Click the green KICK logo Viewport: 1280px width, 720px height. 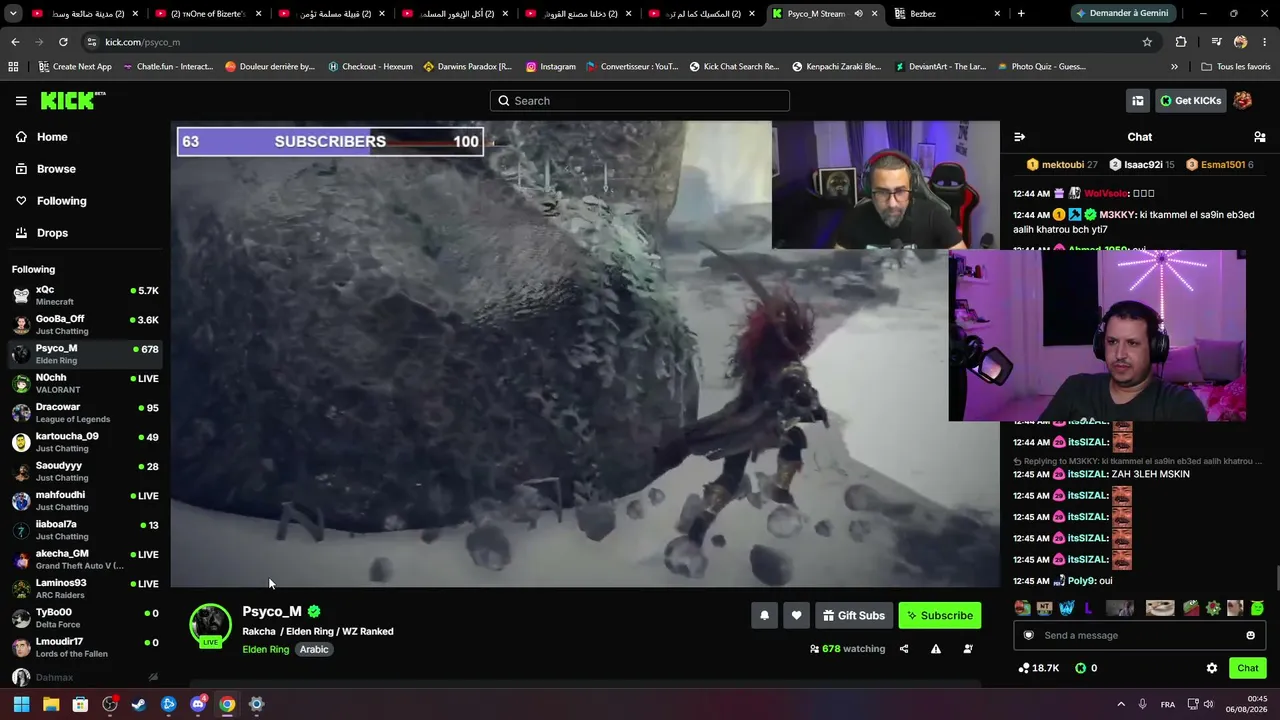click(73, 100)
